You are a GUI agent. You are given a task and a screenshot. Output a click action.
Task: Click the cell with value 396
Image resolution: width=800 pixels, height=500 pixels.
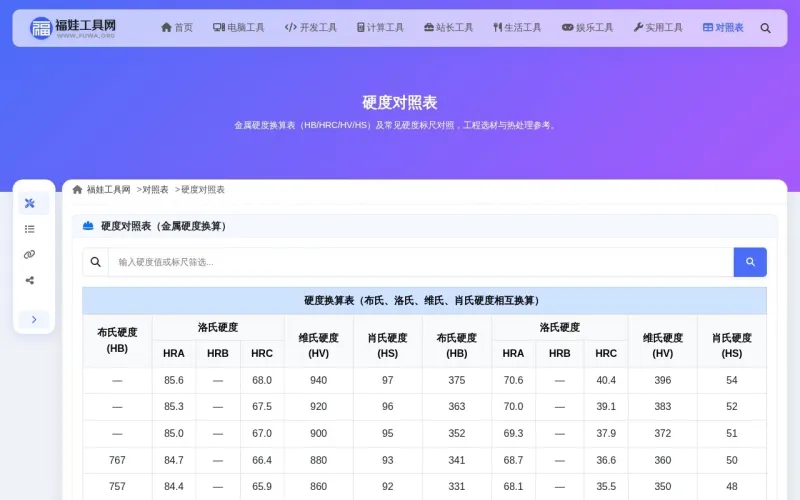pyautogui.click(x=663, y=380)
